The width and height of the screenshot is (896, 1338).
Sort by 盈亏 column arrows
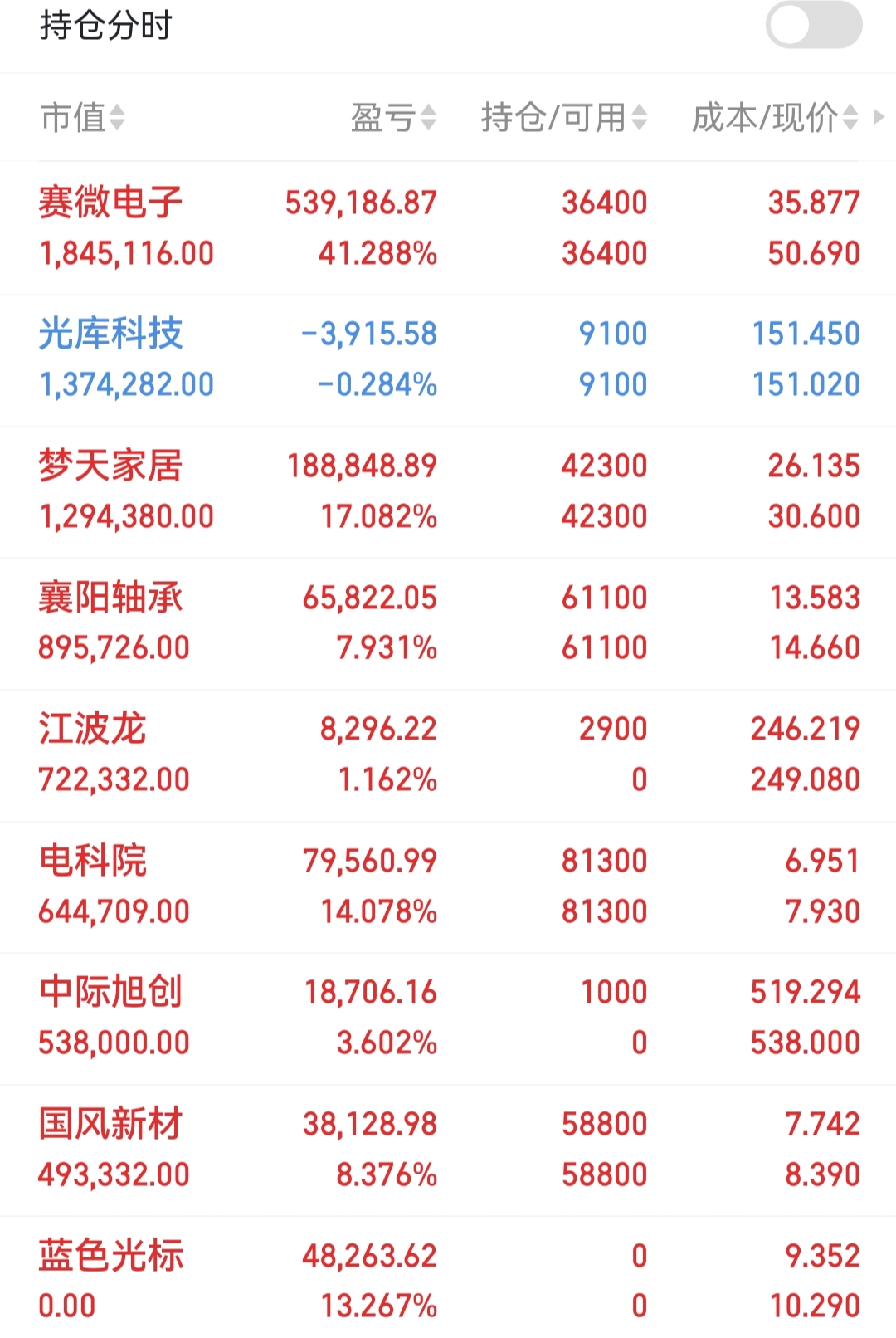point(428,118)
